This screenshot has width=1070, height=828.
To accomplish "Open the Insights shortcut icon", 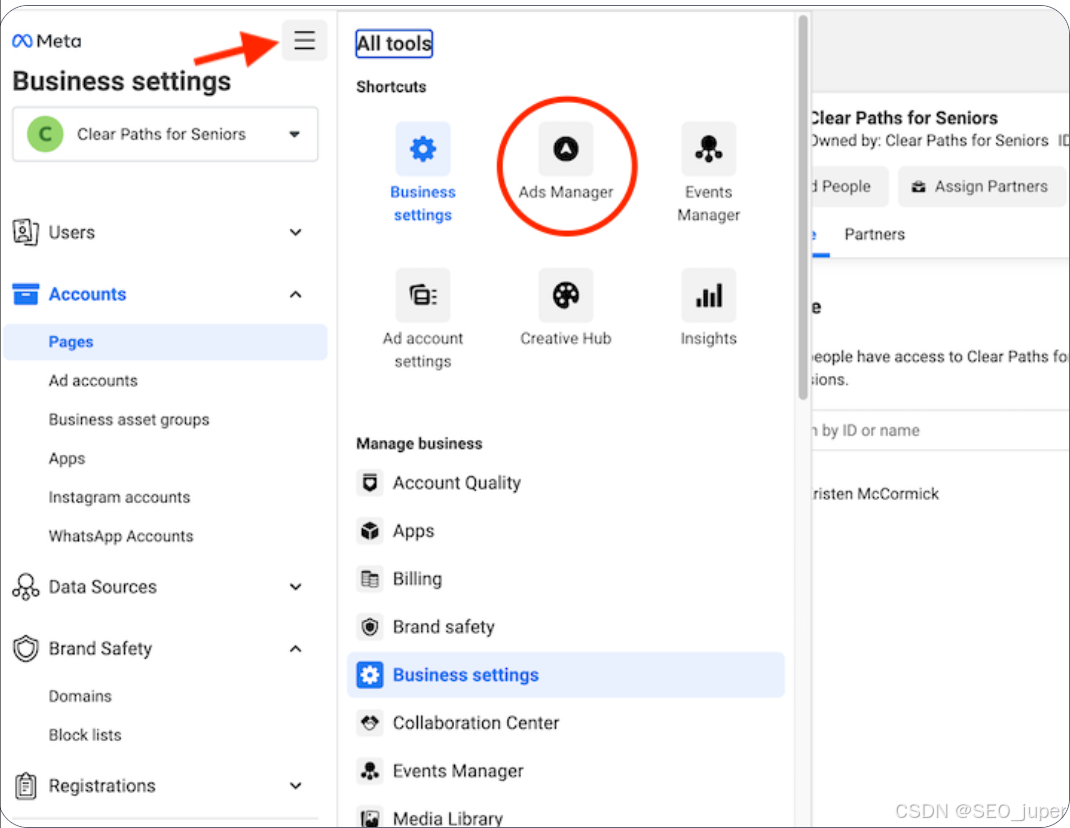I will (708, 296).
